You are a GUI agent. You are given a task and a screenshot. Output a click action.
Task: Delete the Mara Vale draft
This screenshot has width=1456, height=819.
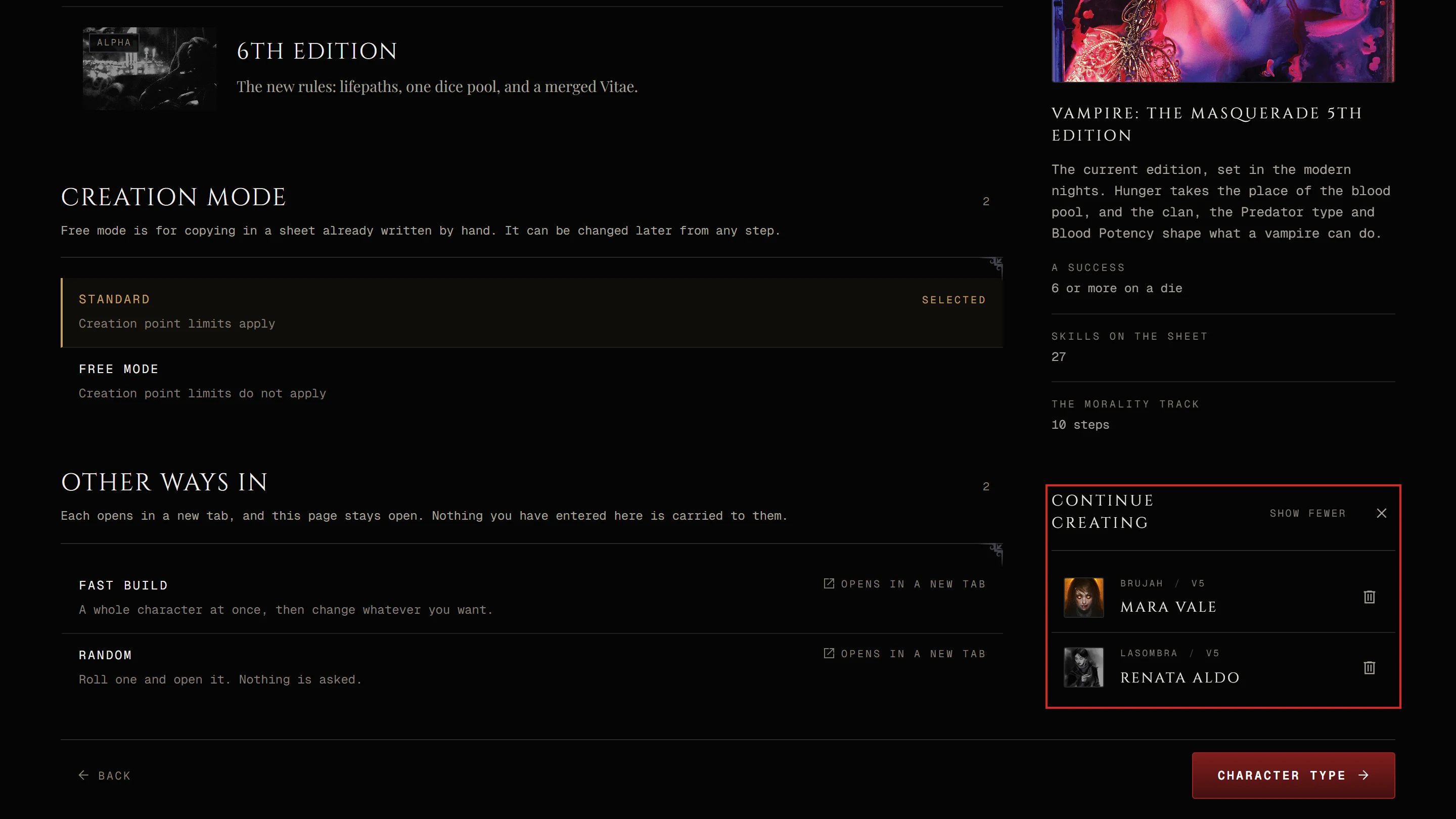coord(1369,597)
